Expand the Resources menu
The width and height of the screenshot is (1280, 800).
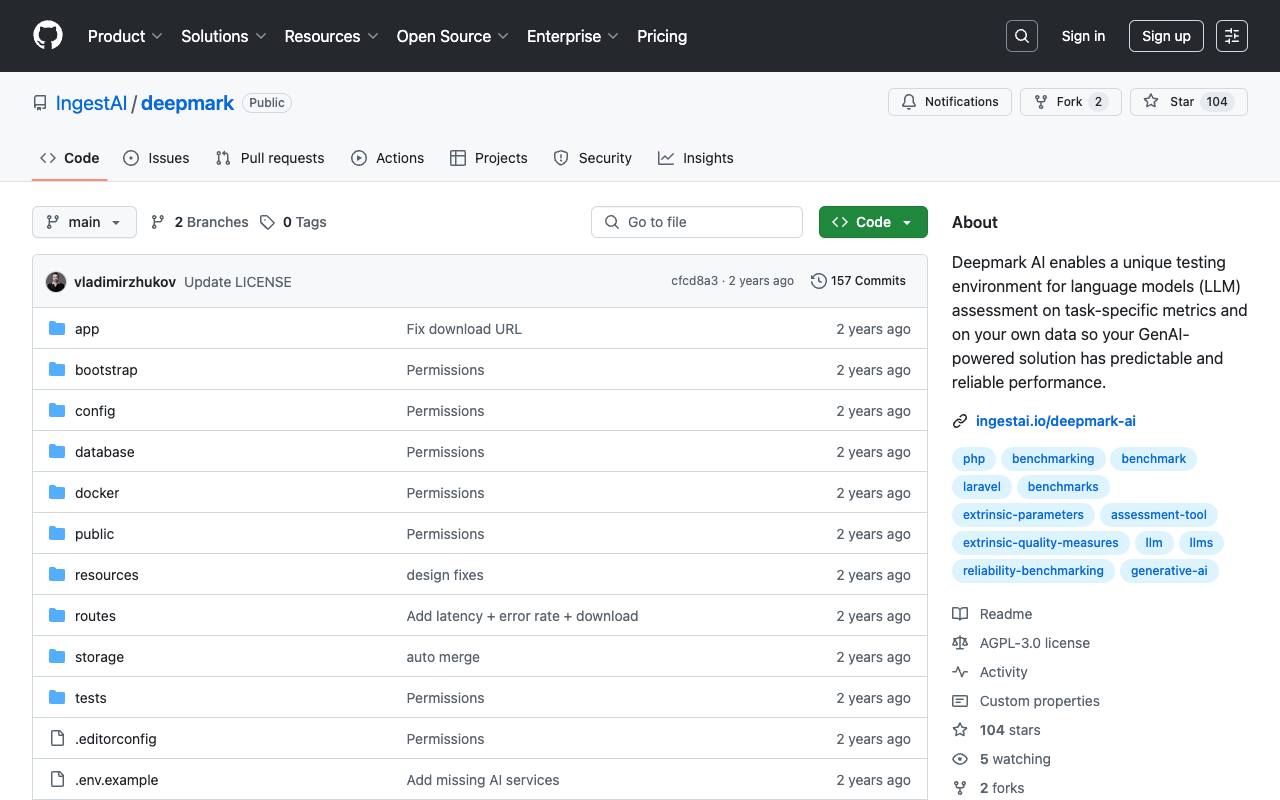(x=331, y=36)
